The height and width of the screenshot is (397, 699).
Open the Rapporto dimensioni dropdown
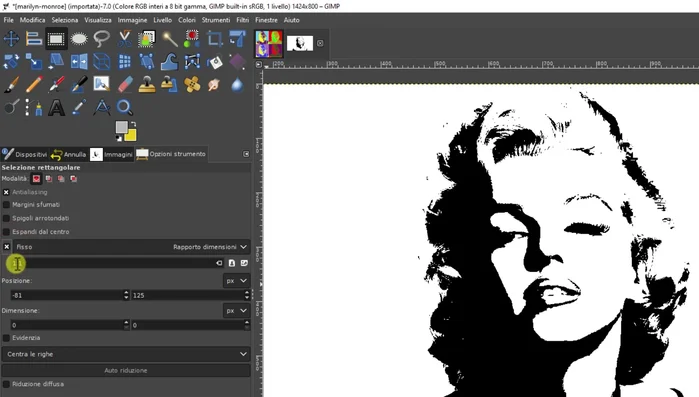(210, 247)
